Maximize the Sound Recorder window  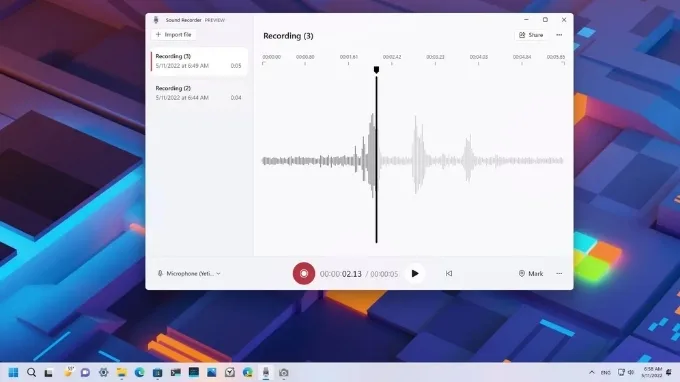(x=545, y=20)
